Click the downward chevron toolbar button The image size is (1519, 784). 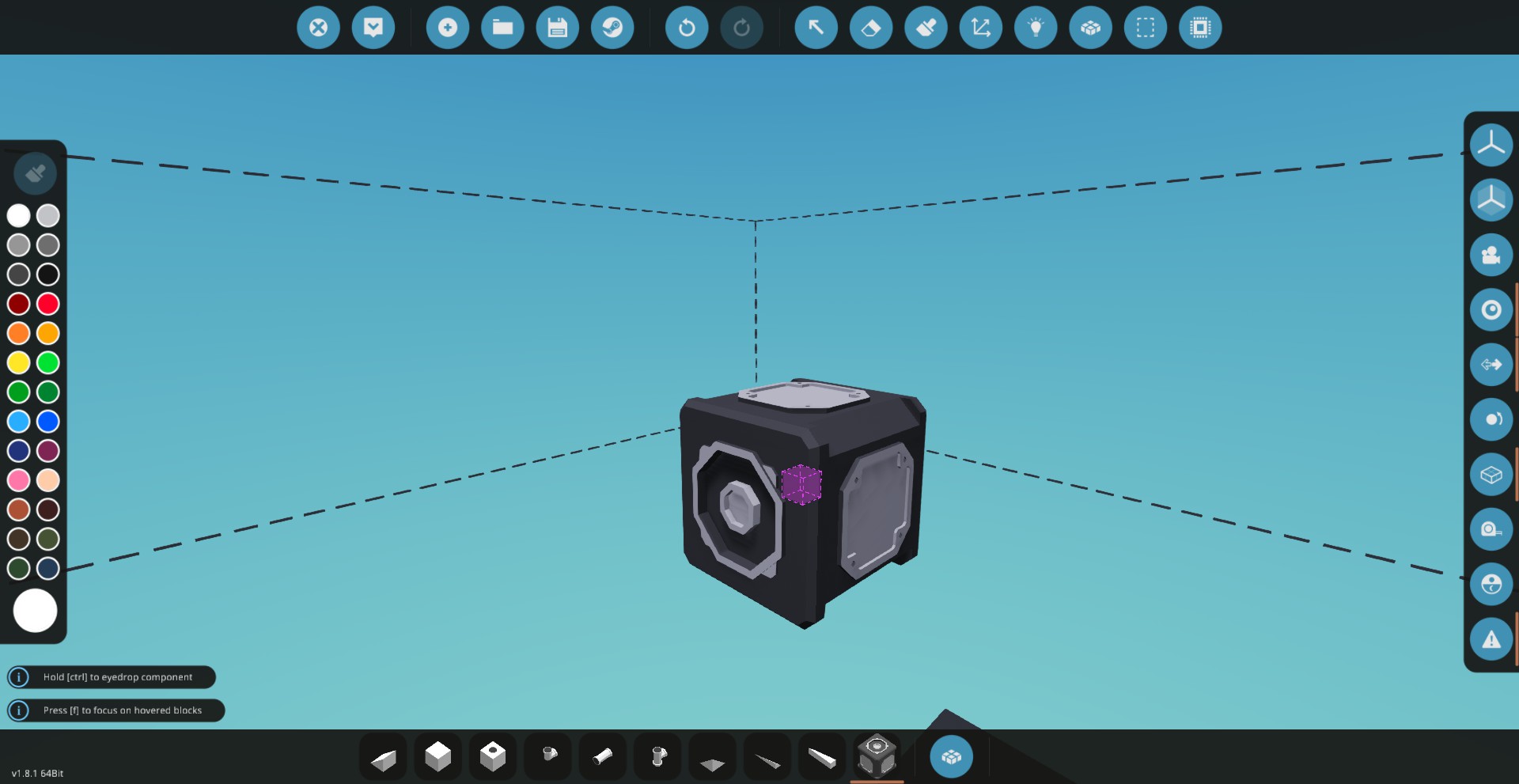click(x=373, y=28)
